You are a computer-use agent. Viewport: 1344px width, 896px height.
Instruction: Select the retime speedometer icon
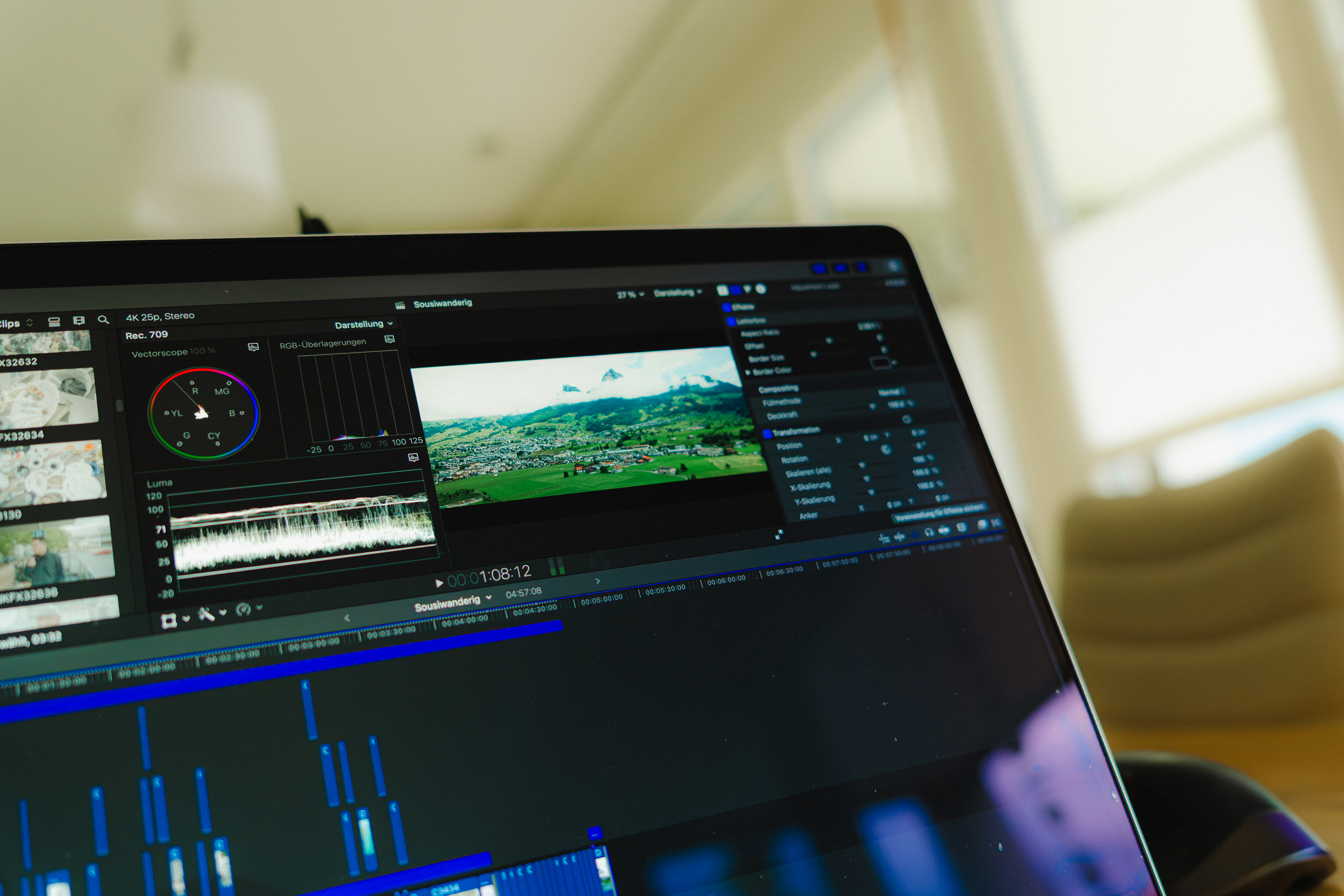click(x=244, y=609)
